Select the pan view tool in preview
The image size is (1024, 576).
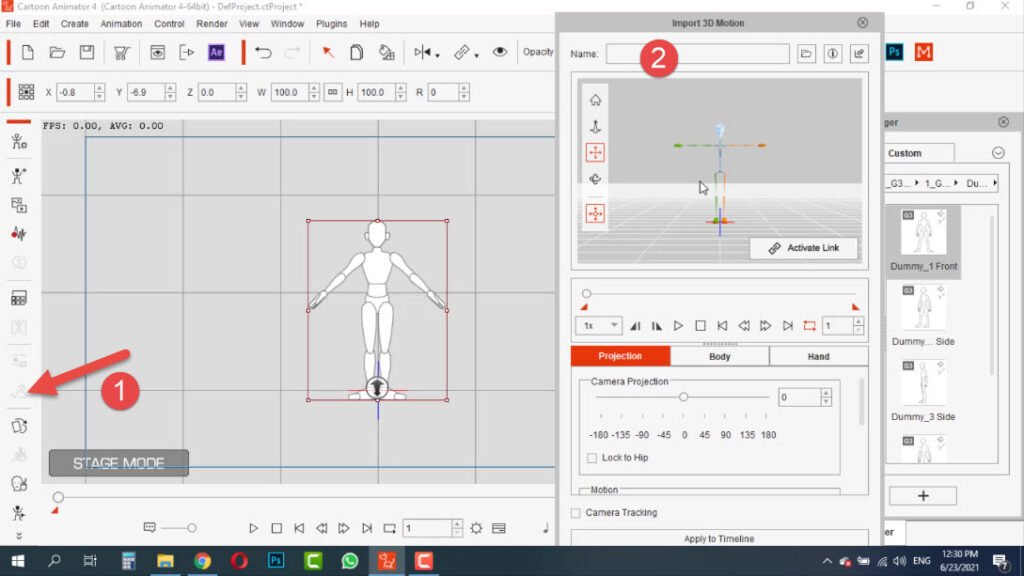coord(595,152)
